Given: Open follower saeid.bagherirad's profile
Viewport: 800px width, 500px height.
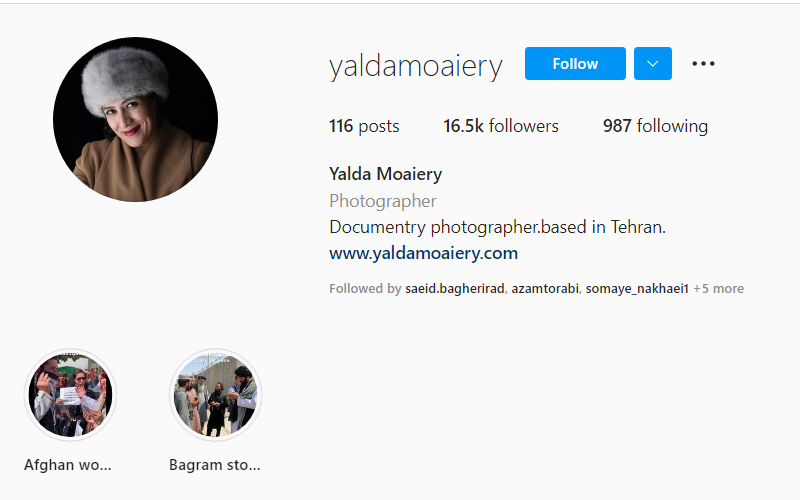Looking at the screenshot, I should [x=455, y=289].
